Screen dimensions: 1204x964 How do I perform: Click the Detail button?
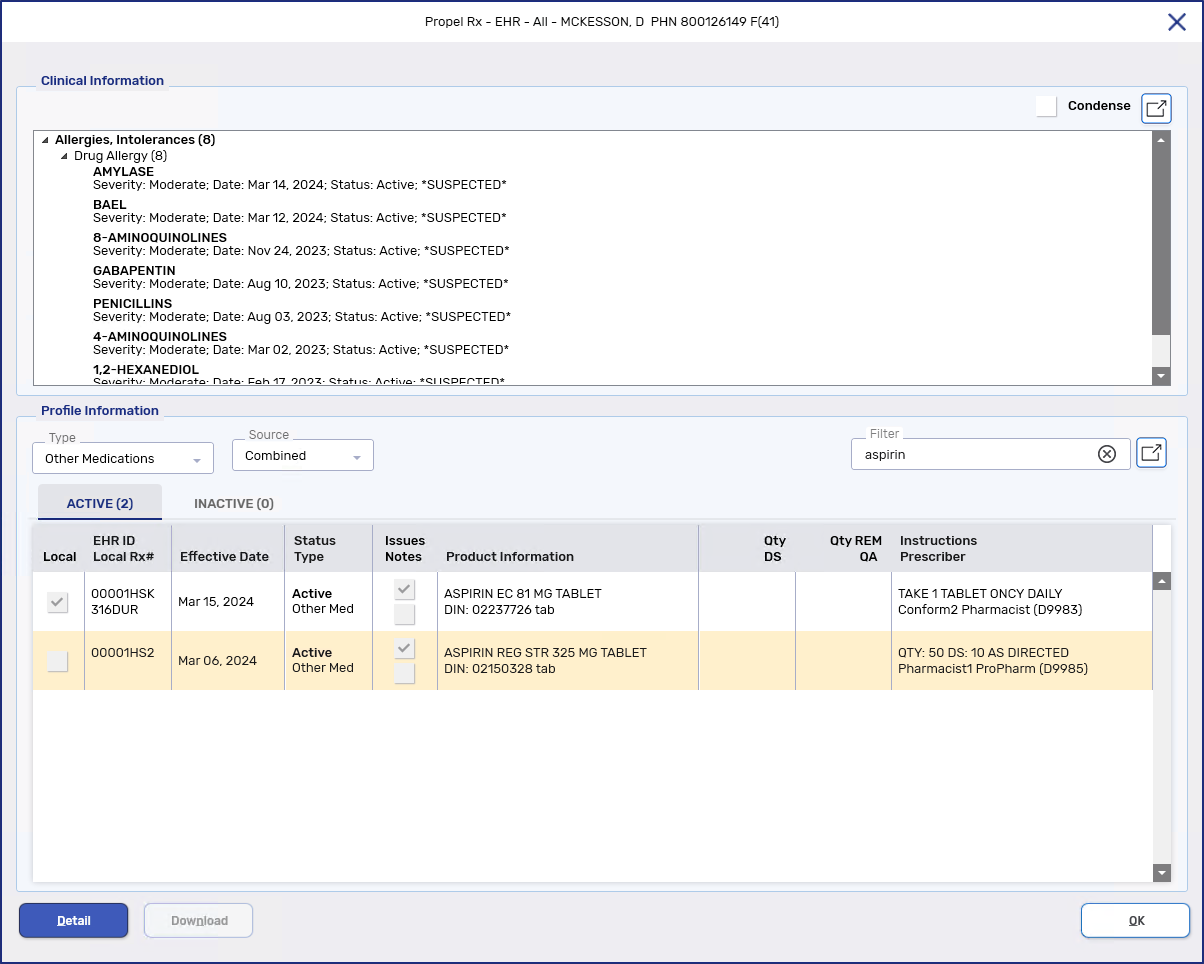(x=74, y=921)
